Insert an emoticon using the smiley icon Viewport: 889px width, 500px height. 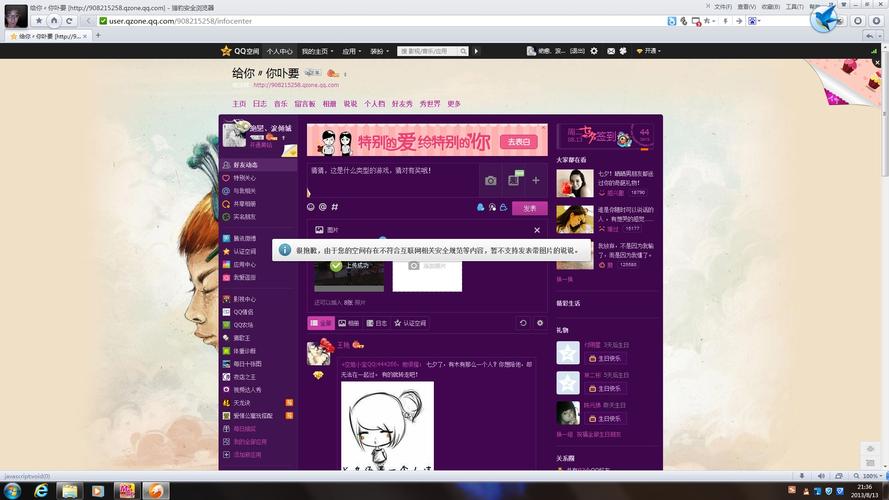click(x=311, y=207)
